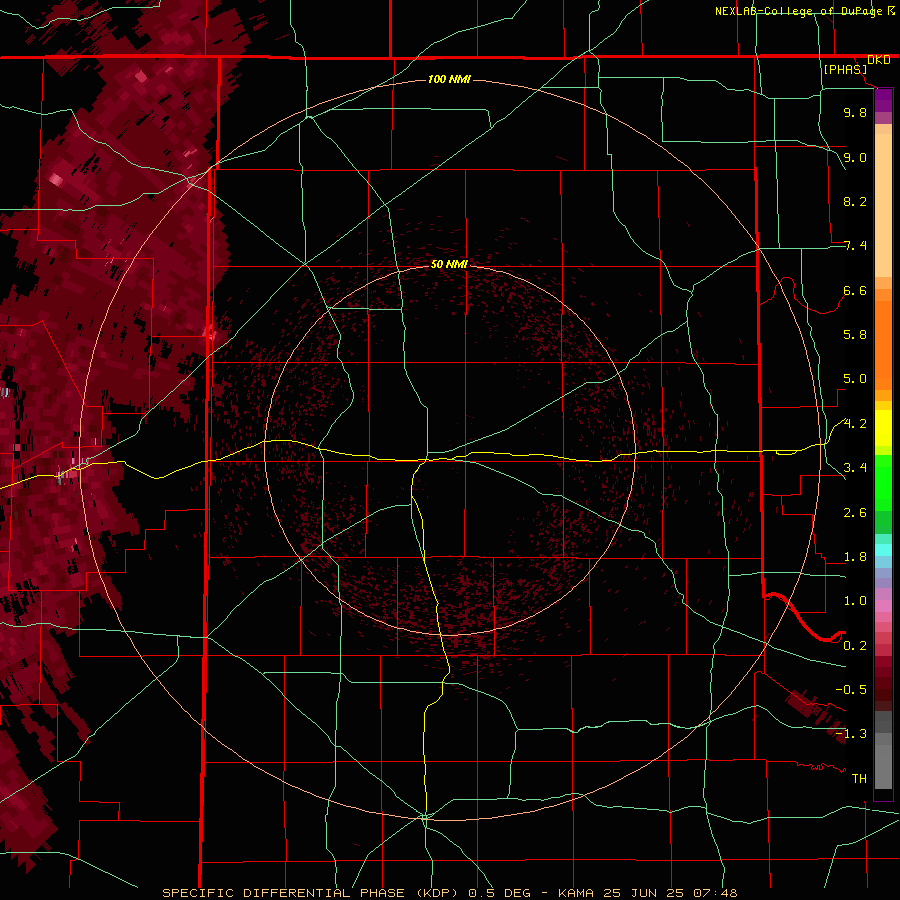Select the gray segment beside TH
The width and height of the screenshot is (900, 900).
coord(883,767)
